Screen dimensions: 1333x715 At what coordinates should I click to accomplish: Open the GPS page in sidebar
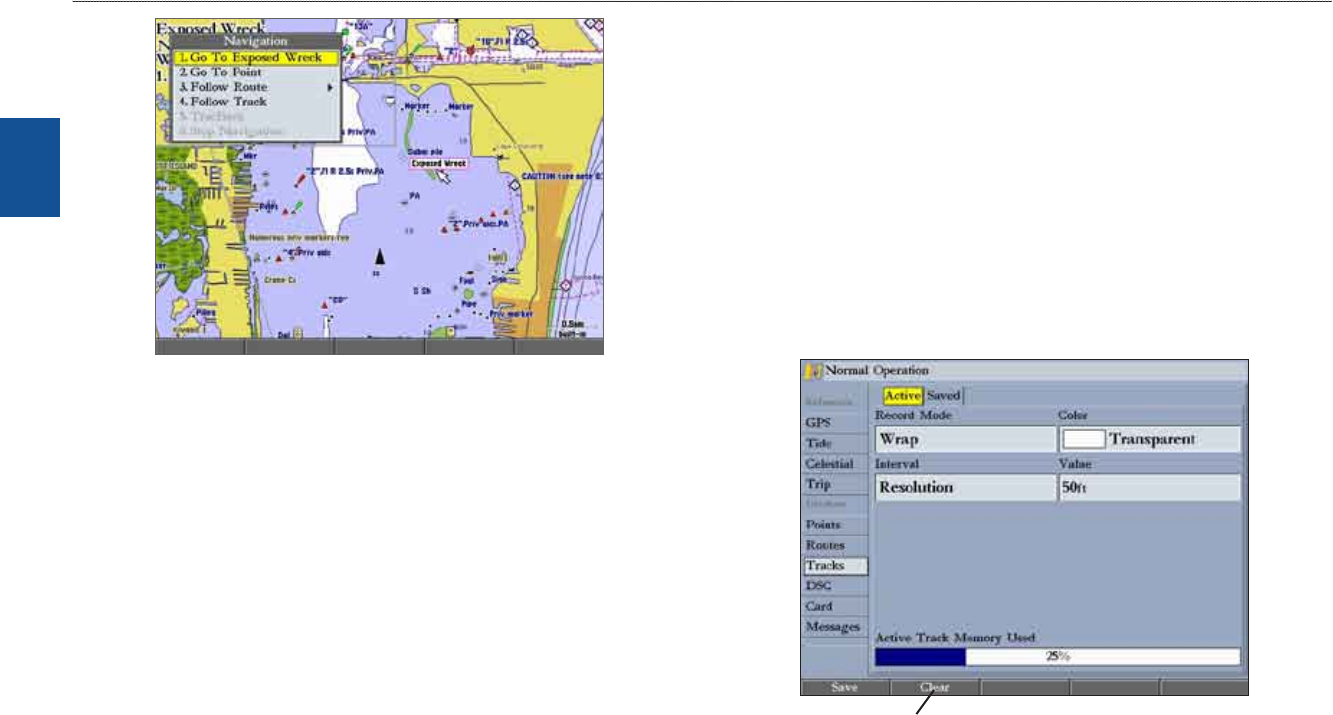(835, 423)
